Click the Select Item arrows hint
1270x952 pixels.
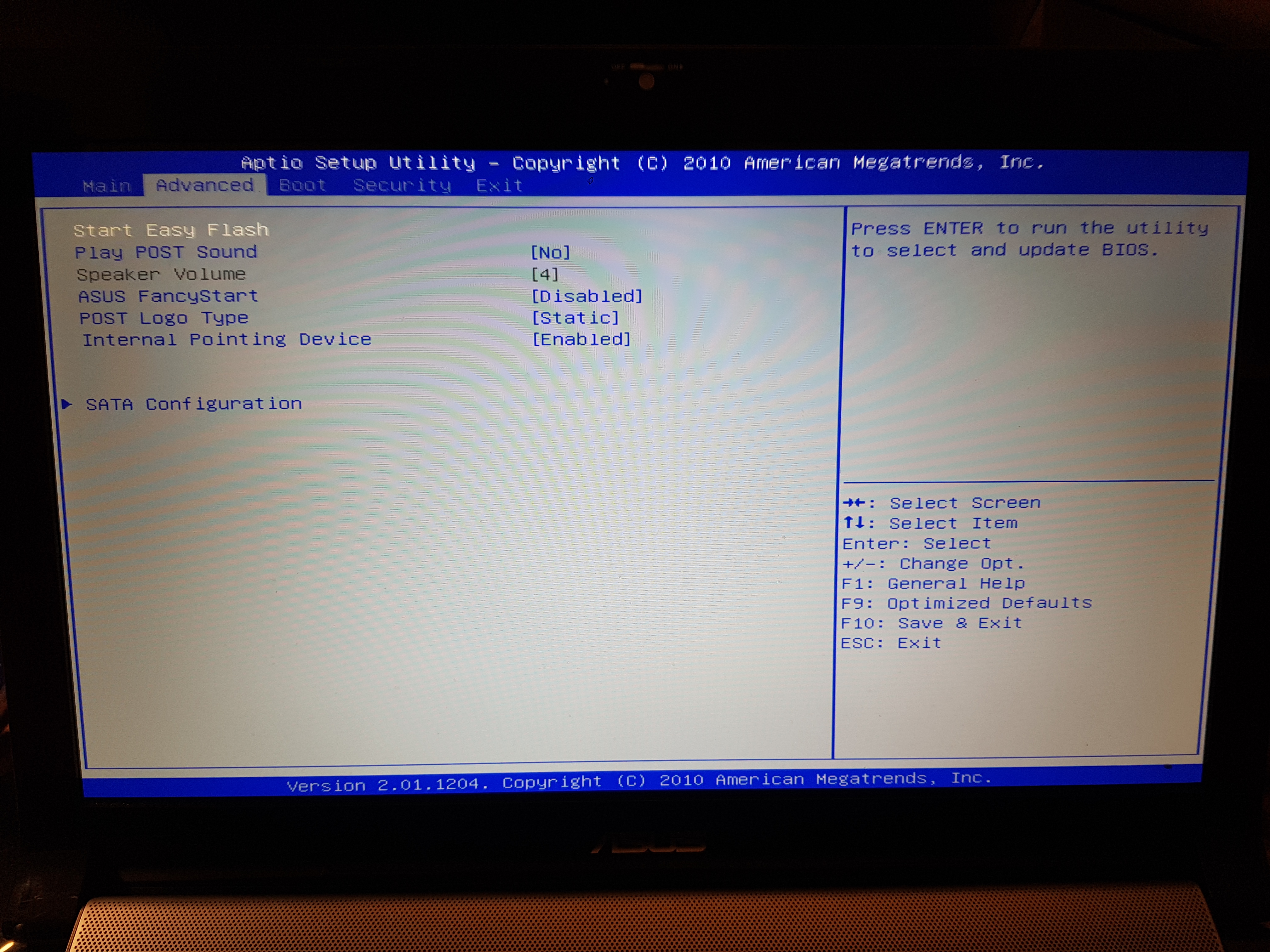point(930,523)
